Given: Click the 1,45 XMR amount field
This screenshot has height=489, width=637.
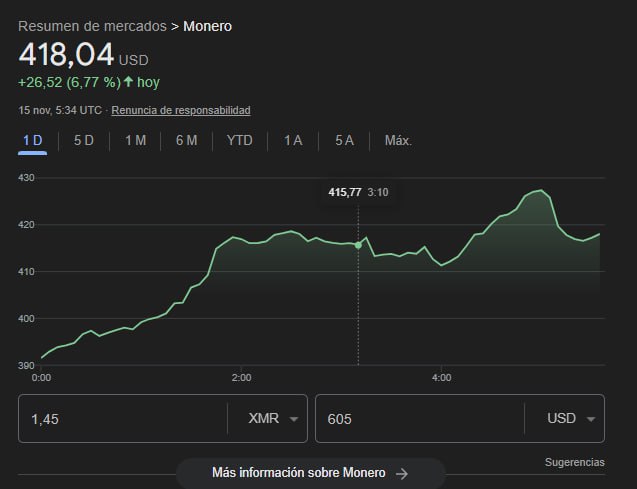Looking at the screenshot, I should 120,419.
